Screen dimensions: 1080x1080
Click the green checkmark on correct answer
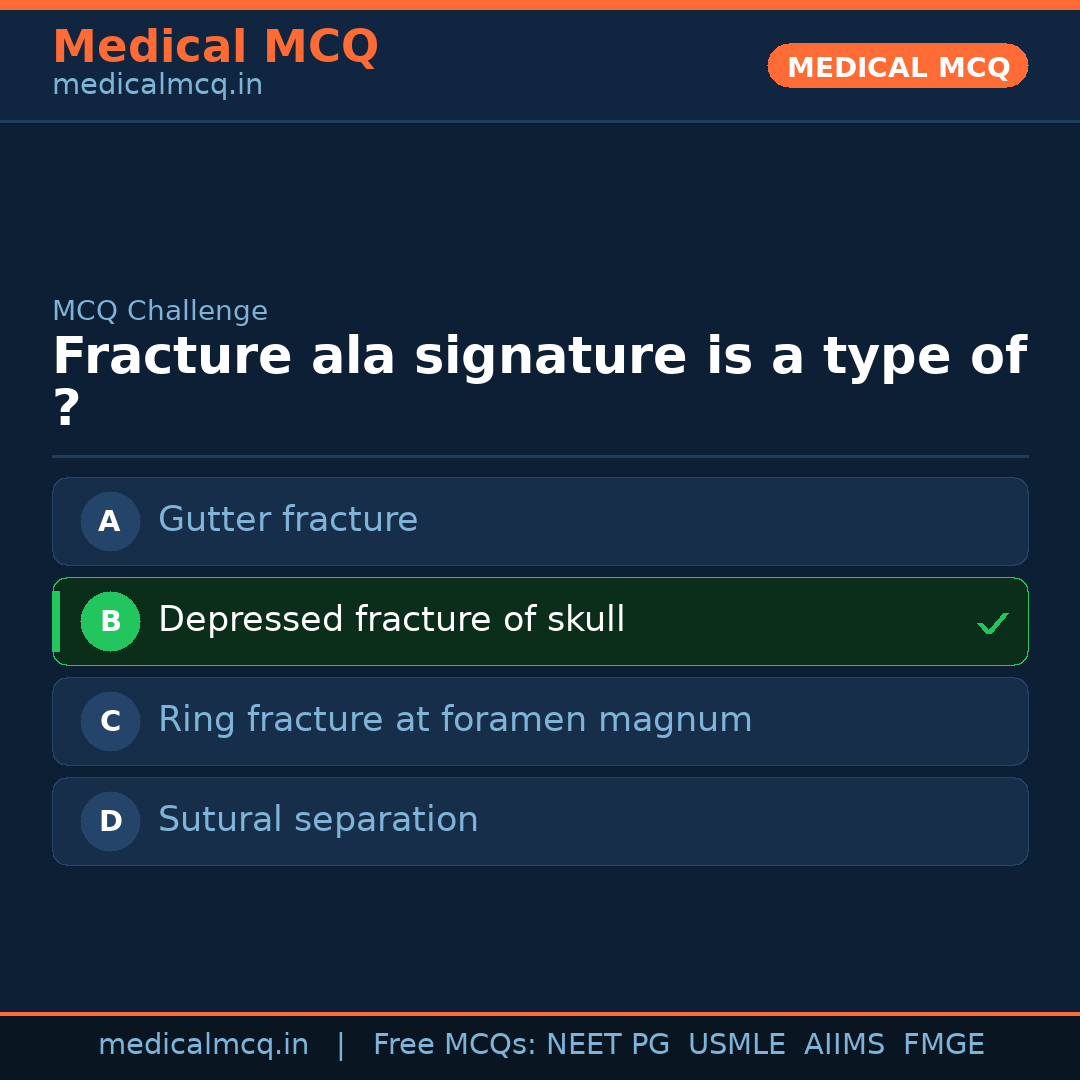point(993,622)
